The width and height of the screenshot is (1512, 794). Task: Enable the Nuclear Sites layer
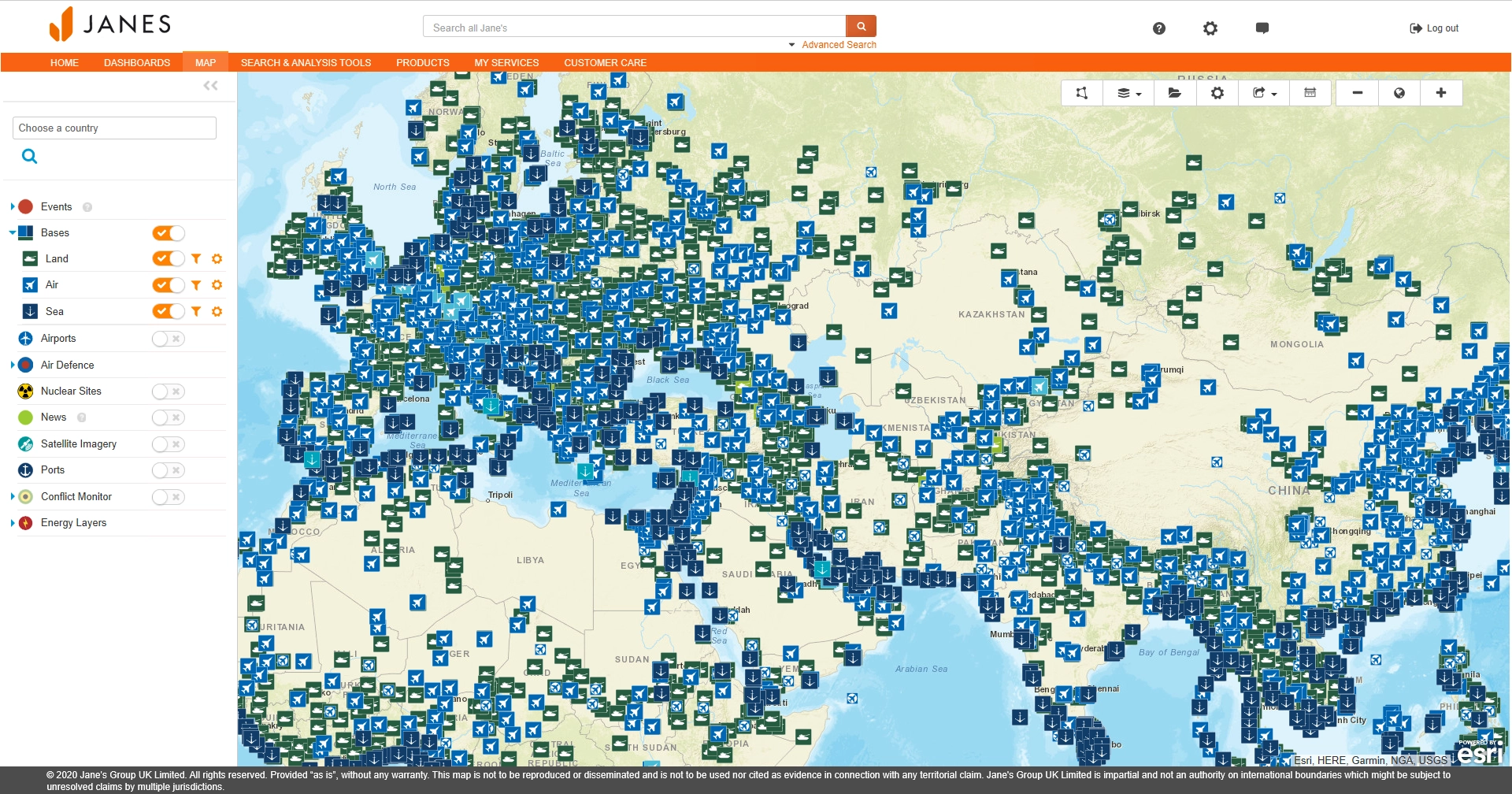(x=169, y=391)
